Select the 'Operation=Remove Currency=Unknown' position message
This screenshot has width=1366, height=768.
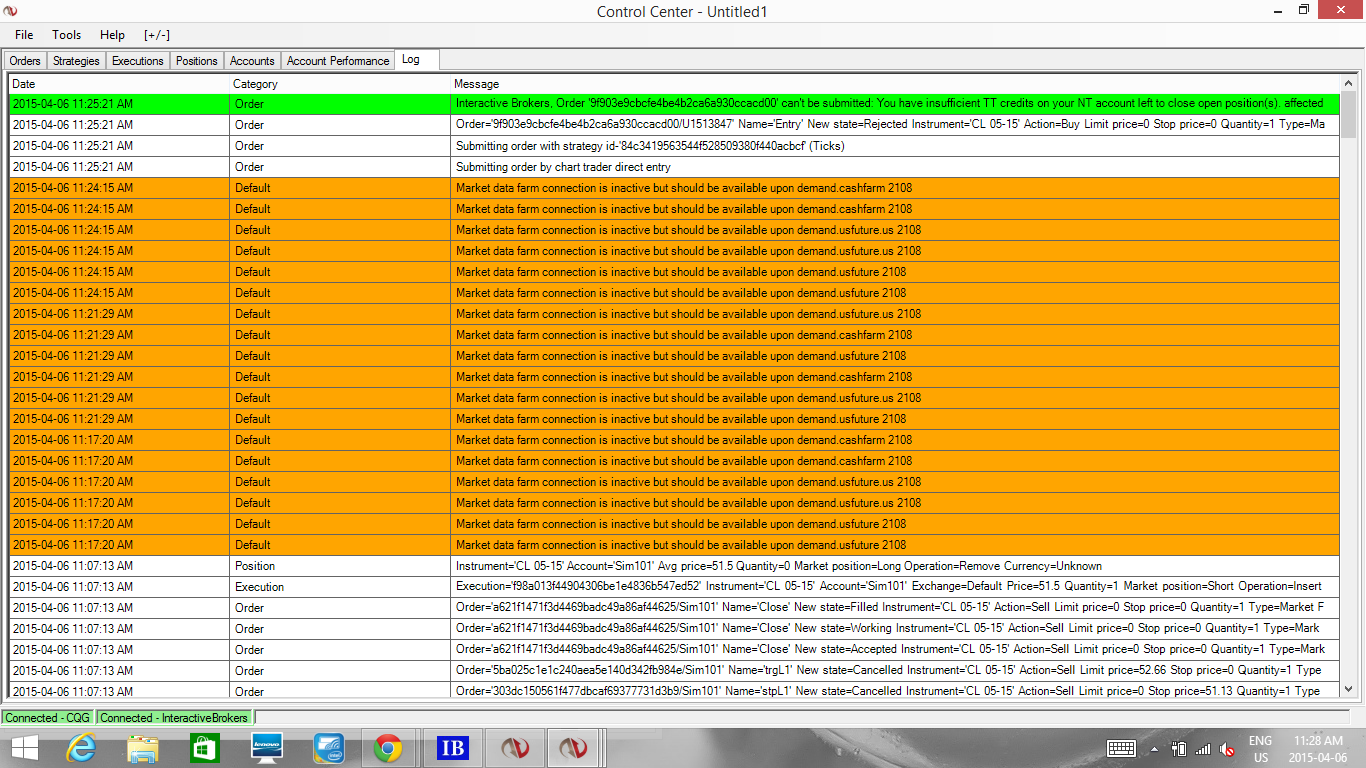pos(895,566)
